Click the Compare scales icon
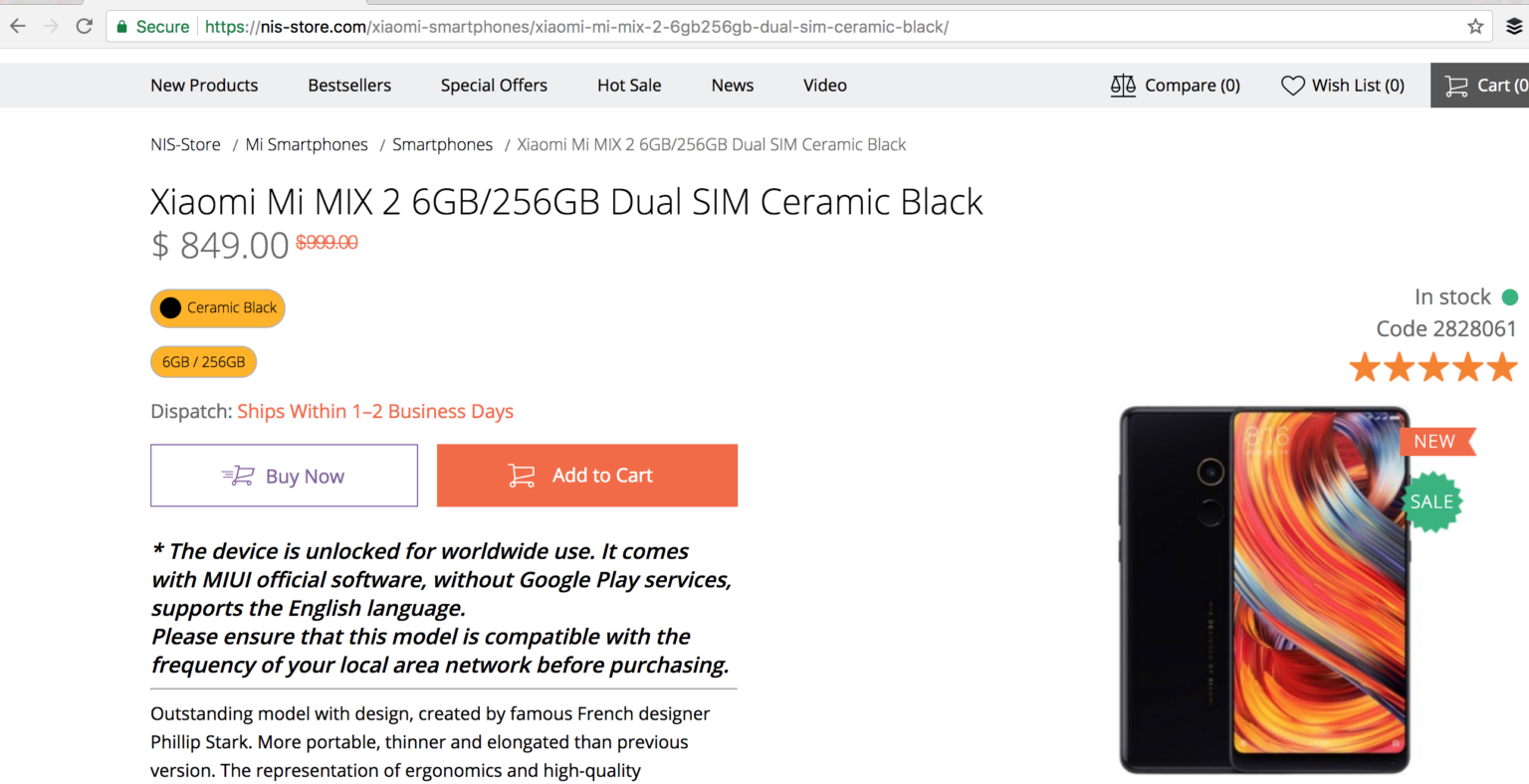This screenshot has height=784, width=1529. 1123,86
